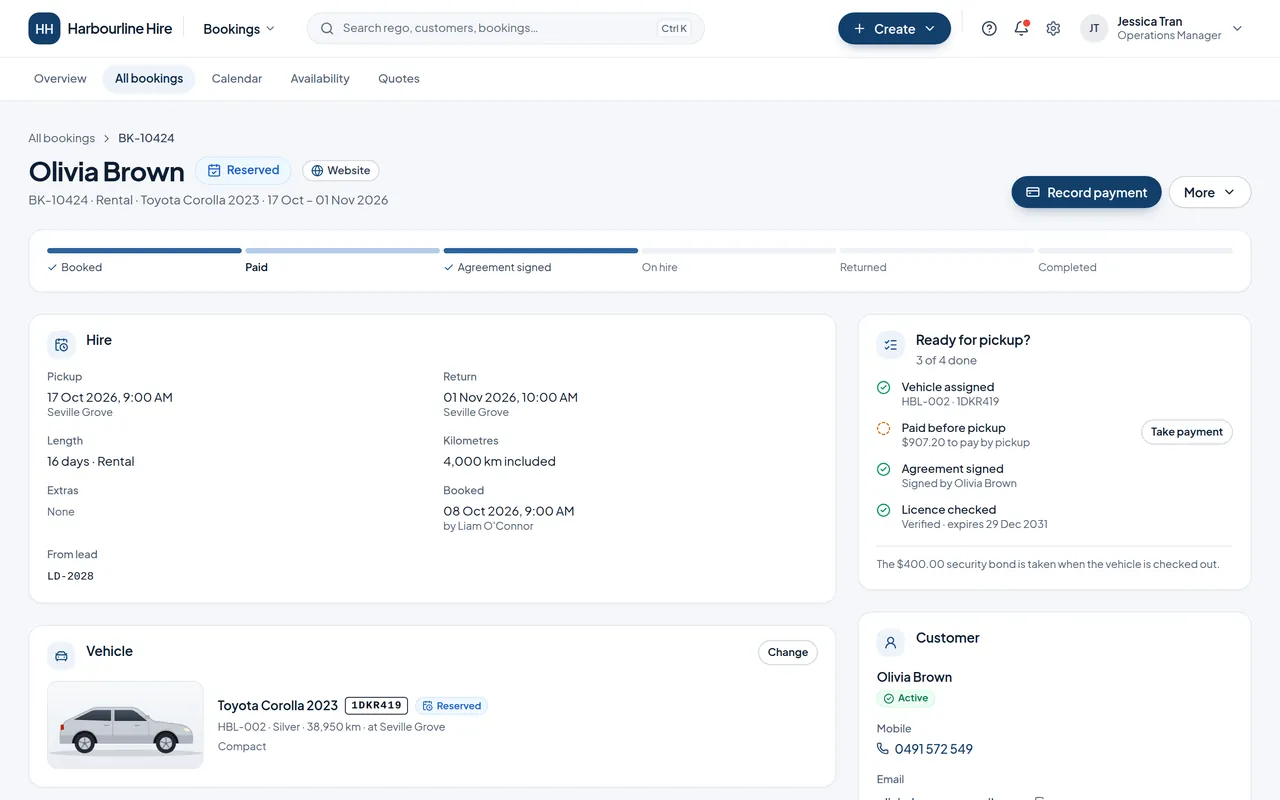Click the Toyota Corolla car thumbnail
The width and height of the screenshot is (1280, 800).
tap(125, 725)
